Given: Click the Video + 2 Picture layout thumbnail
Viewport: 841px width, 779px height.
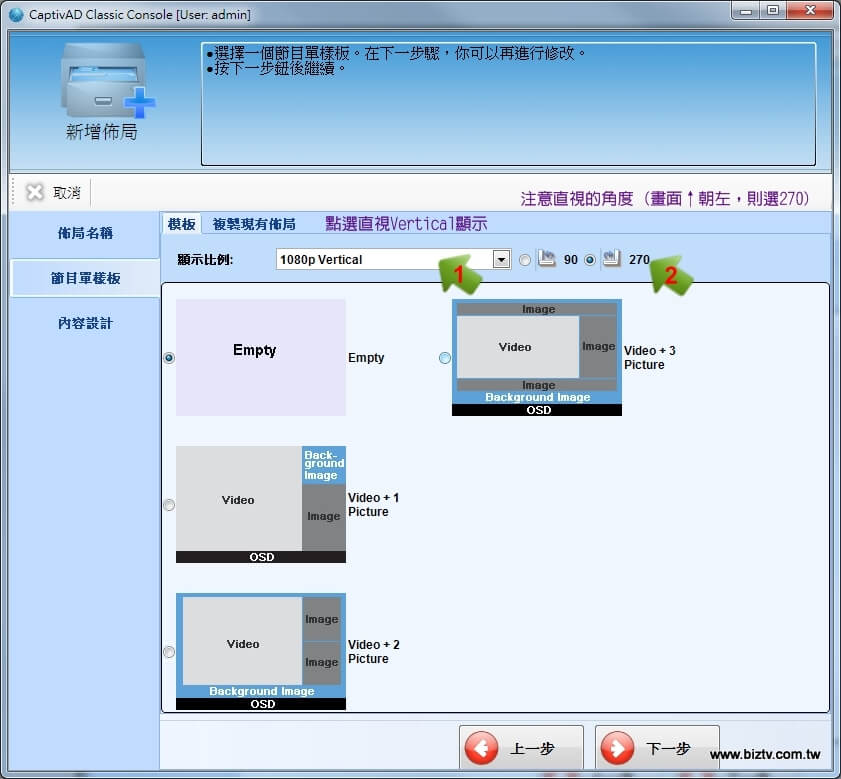Looking at the screenshot, I should pyautogui.click(x=261, y=651).
